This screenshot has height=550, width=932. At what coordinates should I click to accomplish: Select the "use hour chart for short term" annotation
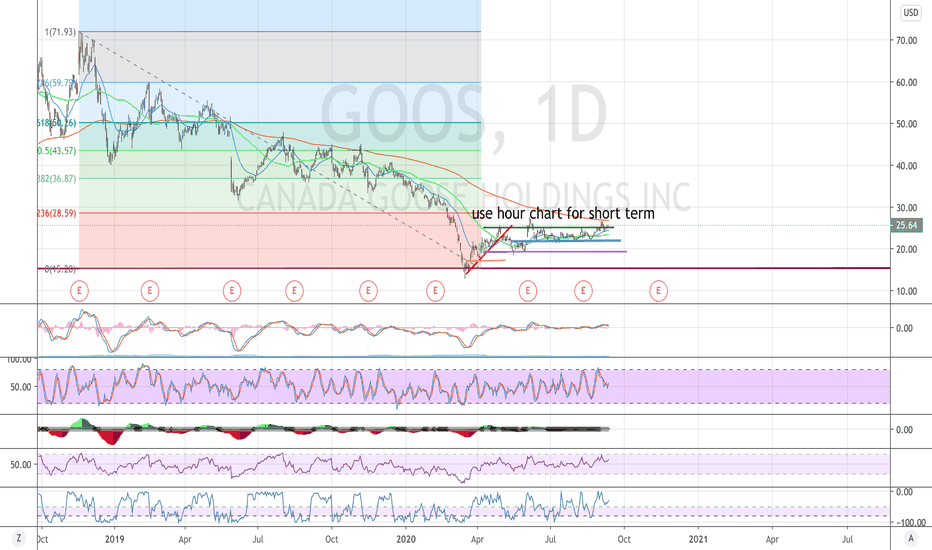[563, 213]
